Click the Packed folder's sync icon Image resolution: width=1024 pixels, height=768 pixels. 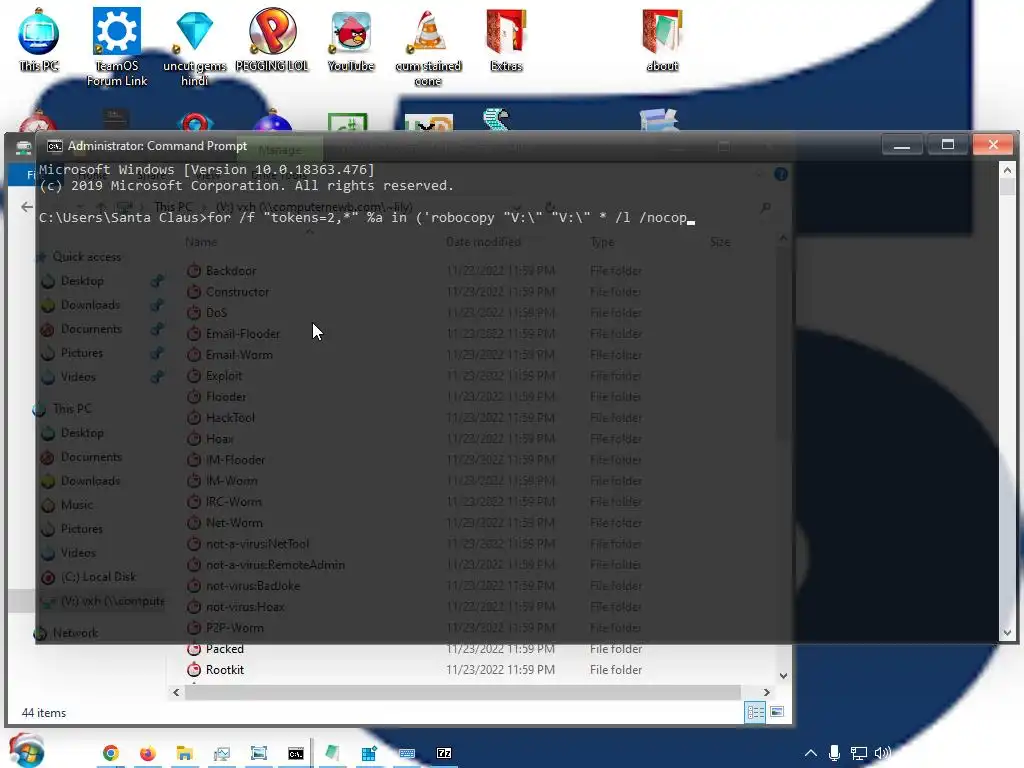[194, 648]
